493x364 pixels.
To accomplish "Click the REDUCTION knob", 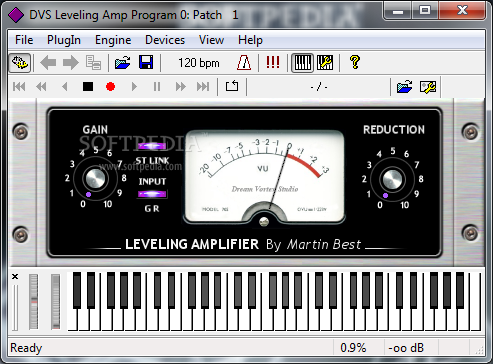I will pos(392,179).
